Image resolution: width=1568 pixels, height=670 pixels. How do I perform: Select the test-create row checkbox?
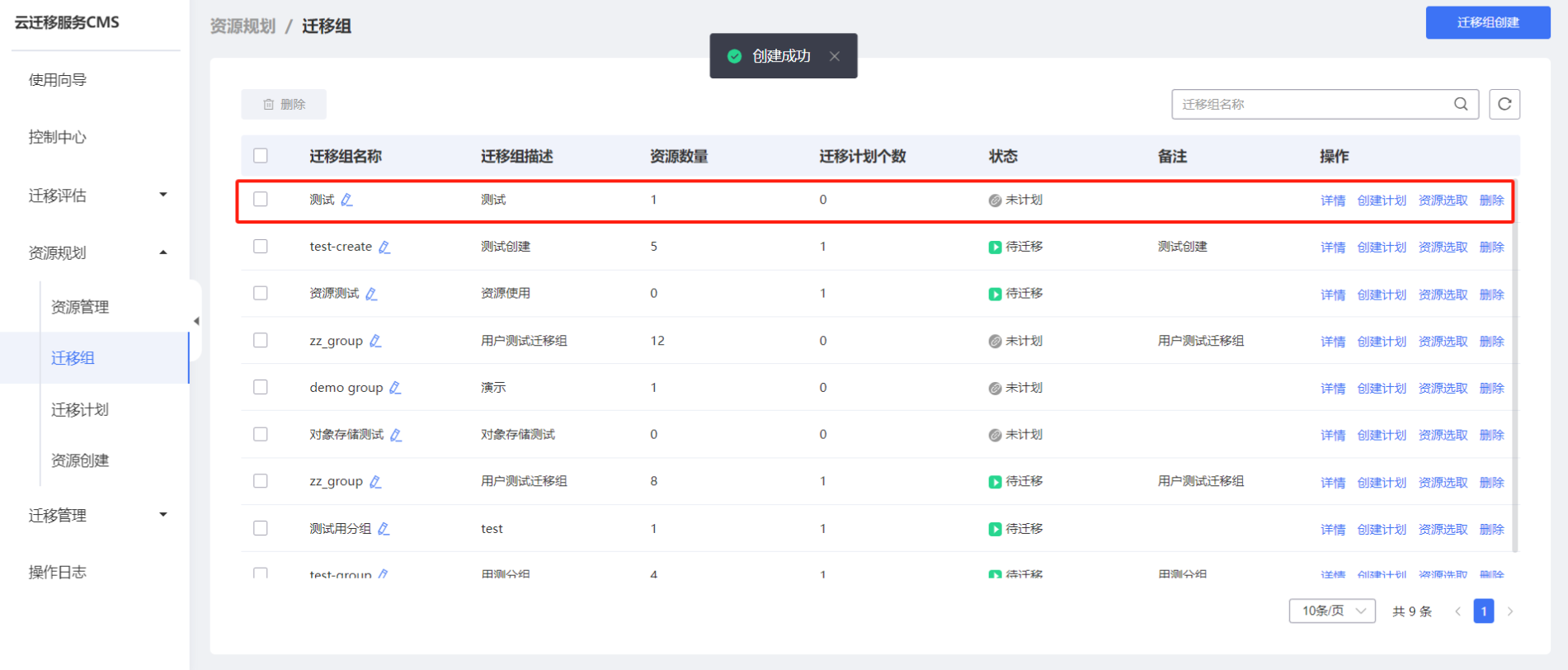pyautogui.click(x=261, y=246)
